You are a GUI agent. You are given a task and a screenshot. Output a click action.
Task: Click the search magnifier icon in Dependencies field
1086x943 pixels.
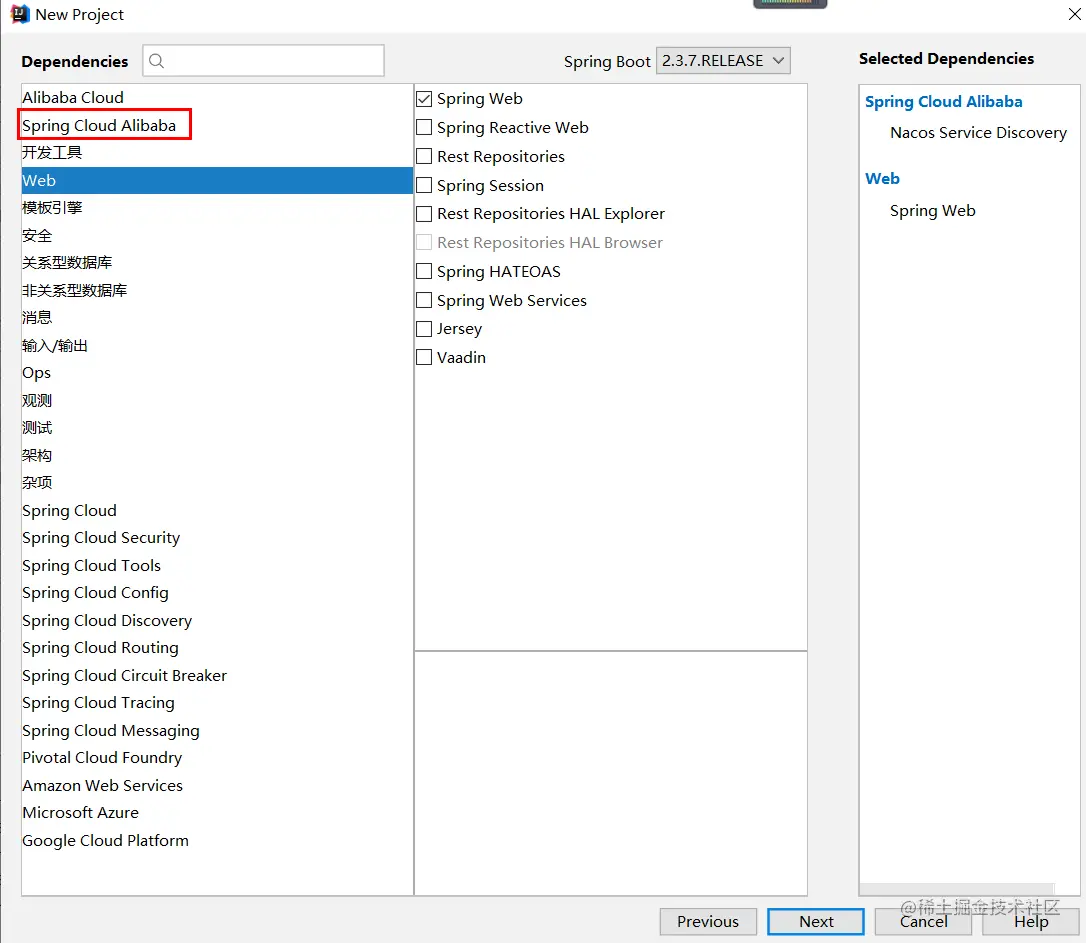pyautogui.click(x=157, y=61)
